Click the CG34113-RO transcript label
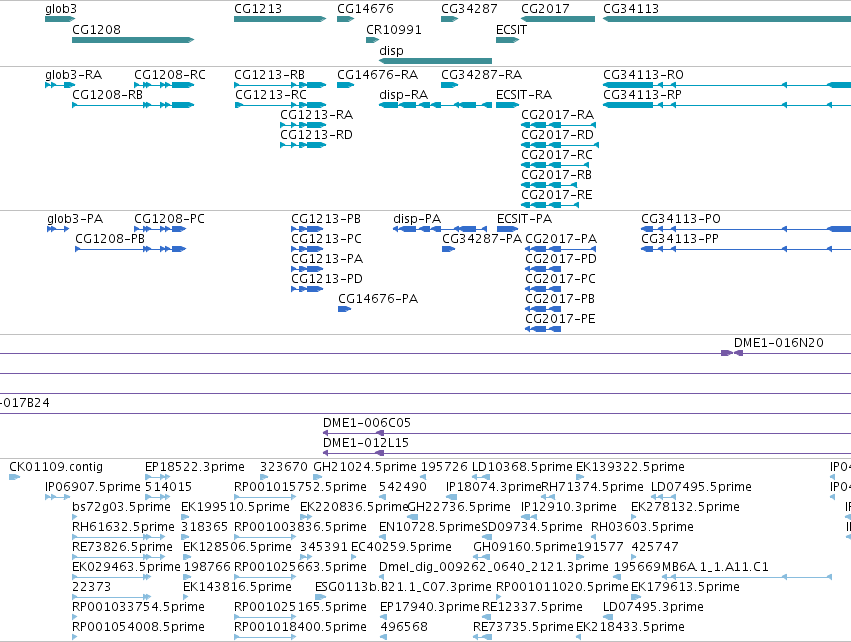This screenshot has height=642, width=851. pyautogui.click(x=643, y=74)
